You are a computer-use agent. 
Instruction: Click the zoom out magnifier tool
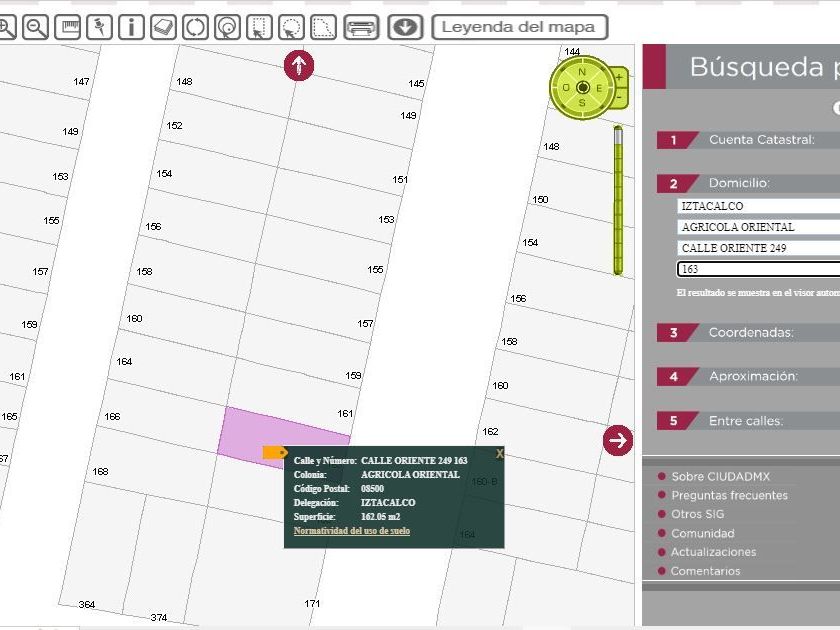tap(36, 27)
